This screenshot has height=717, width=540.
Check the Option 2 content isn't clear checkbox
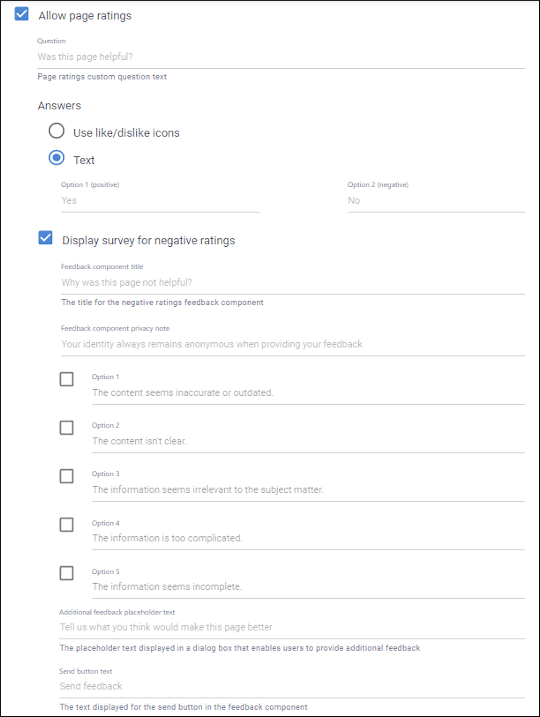[67, 428]
